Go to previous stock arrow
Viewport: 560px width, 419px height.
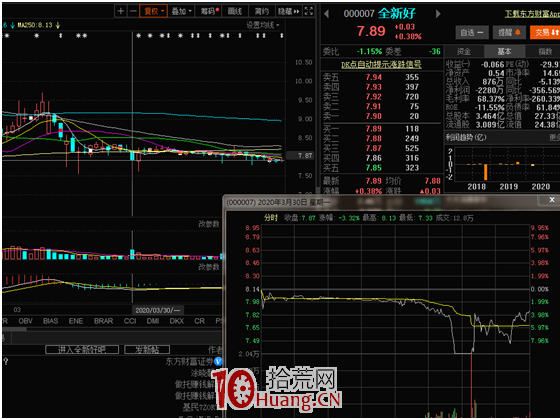(x=326, y=14)
